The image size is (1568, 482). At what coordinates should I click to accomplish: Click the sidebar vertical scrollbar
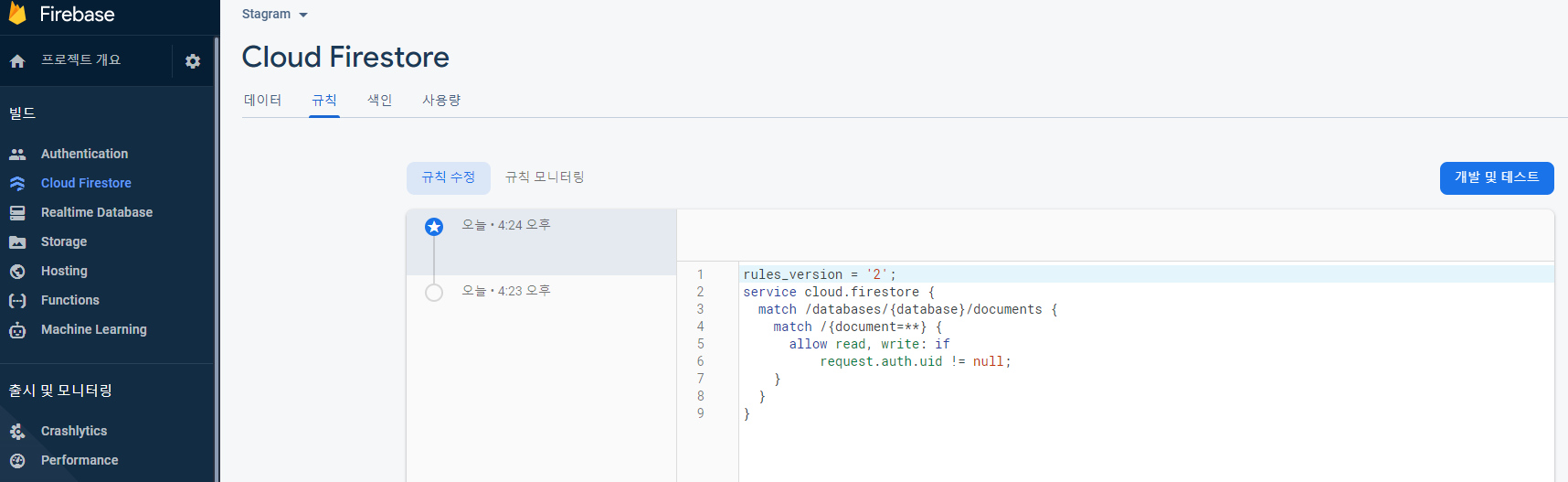[x=216, y=259]
